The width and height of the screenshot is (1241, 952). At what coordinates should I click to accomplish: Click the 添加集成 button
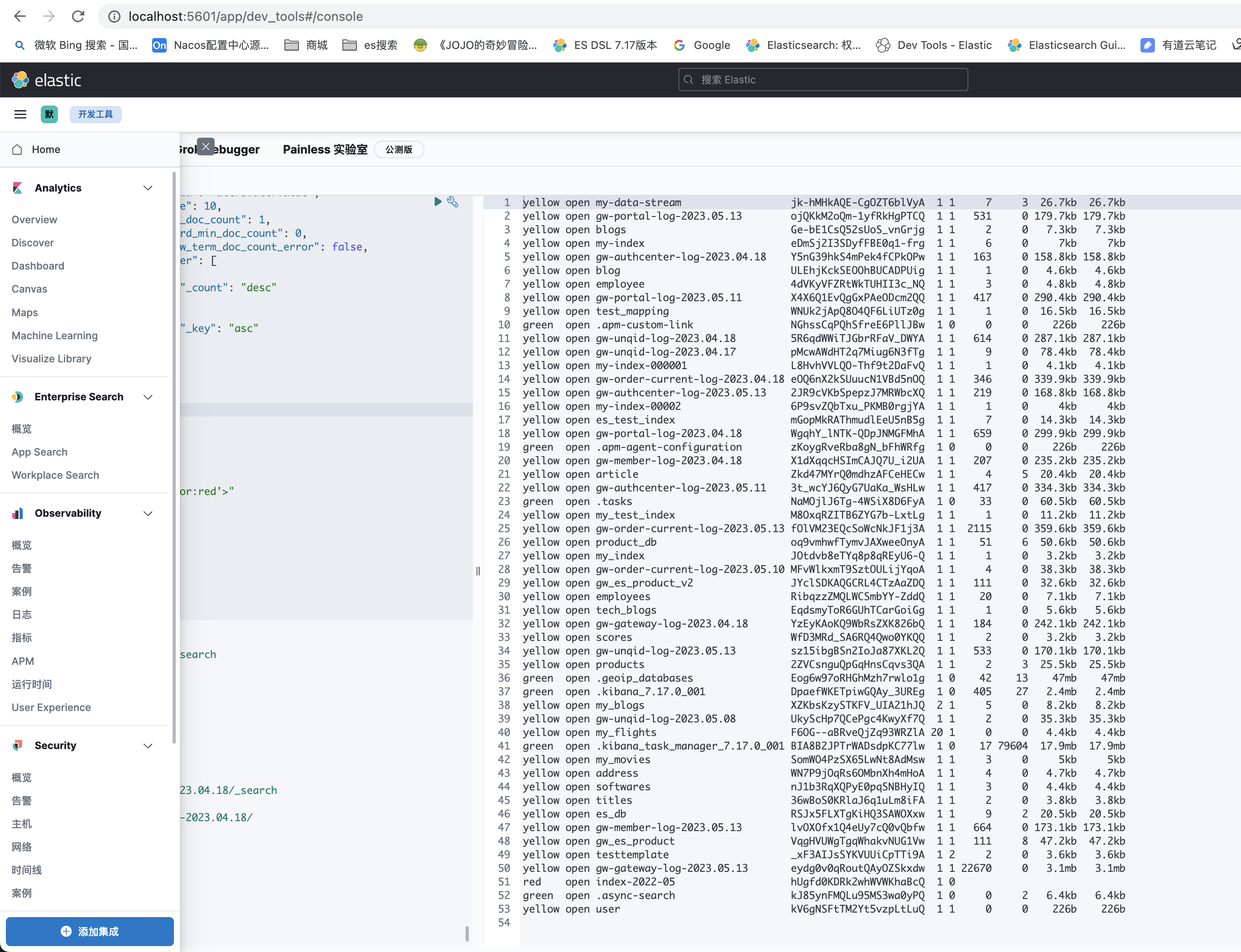[90, 931]
